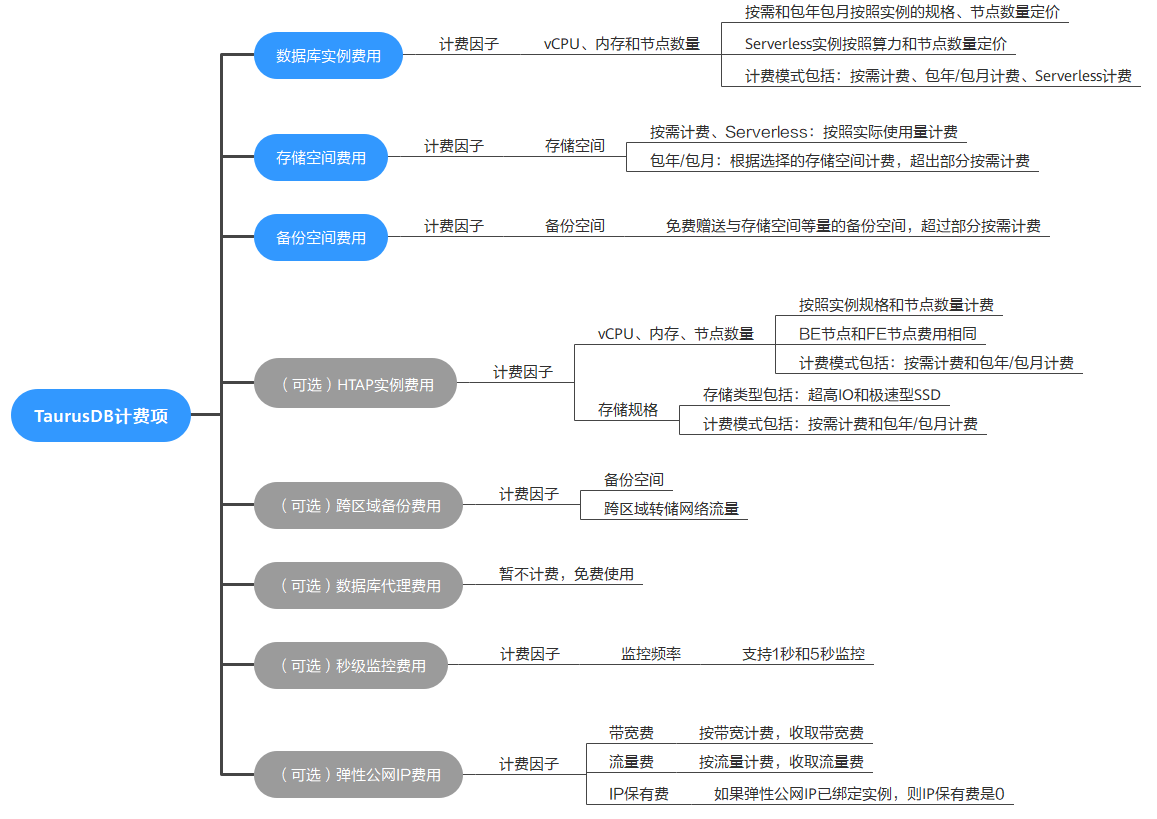Screen dimensions: 1157x819
Task: Click the 存储规格 label
Action: [628, 410]
